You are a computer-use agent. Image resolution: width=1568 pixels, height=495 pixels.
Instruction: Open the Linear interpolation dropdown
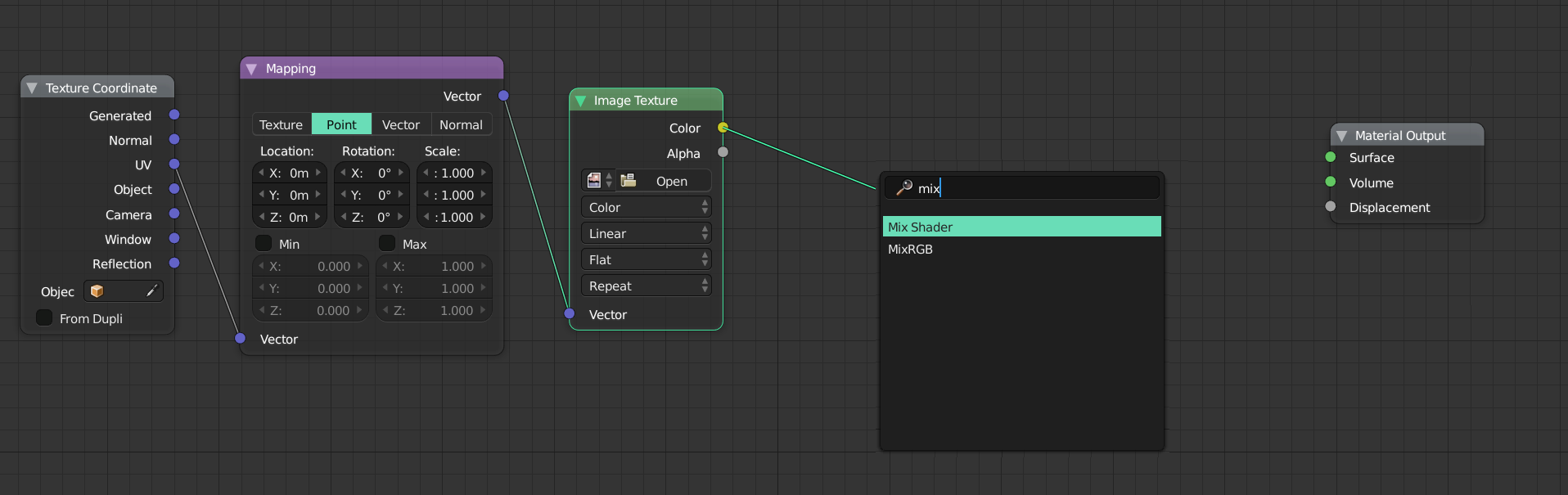[x=647, y=233]
